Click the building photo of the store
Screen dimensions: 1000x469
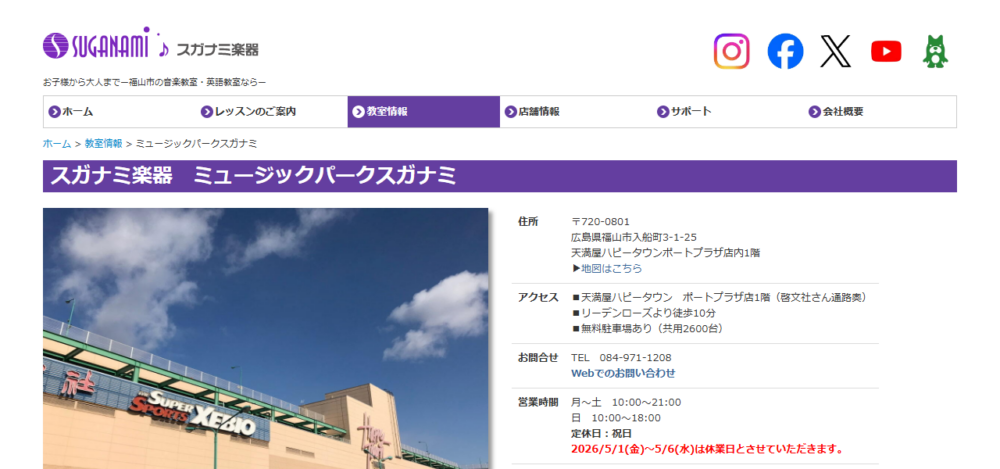coord(265,338)
